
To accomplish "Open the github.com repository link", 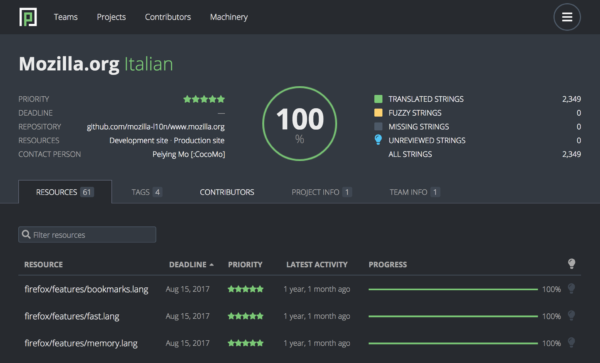I will coord(156,127).
